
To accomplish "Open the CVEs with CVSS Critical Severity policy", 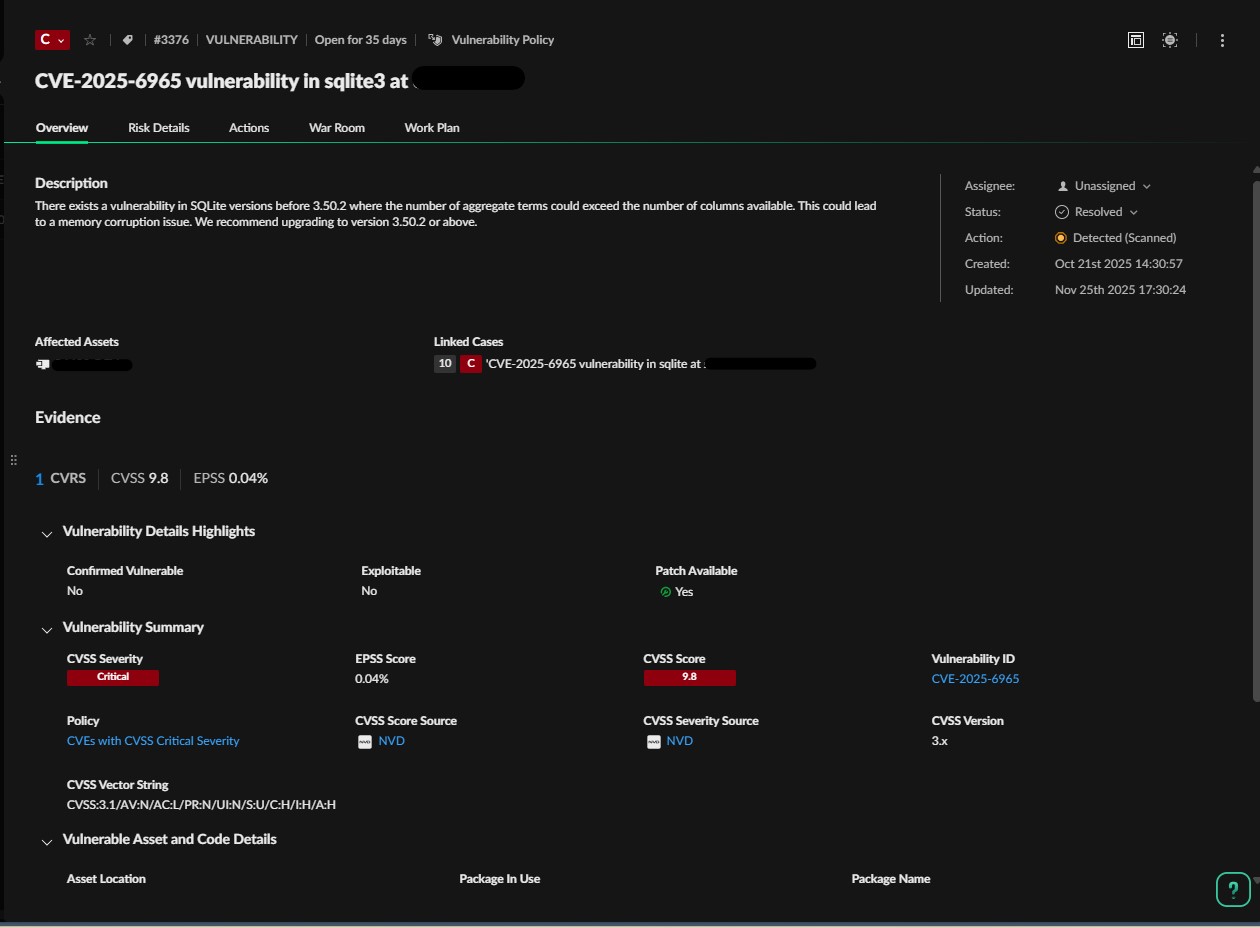I will pyautogui.click(x=153, y=741).
